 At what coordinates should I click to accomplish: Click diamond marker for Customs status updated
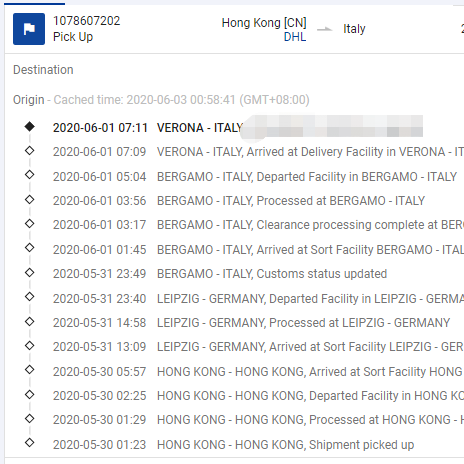click(30, 273)
